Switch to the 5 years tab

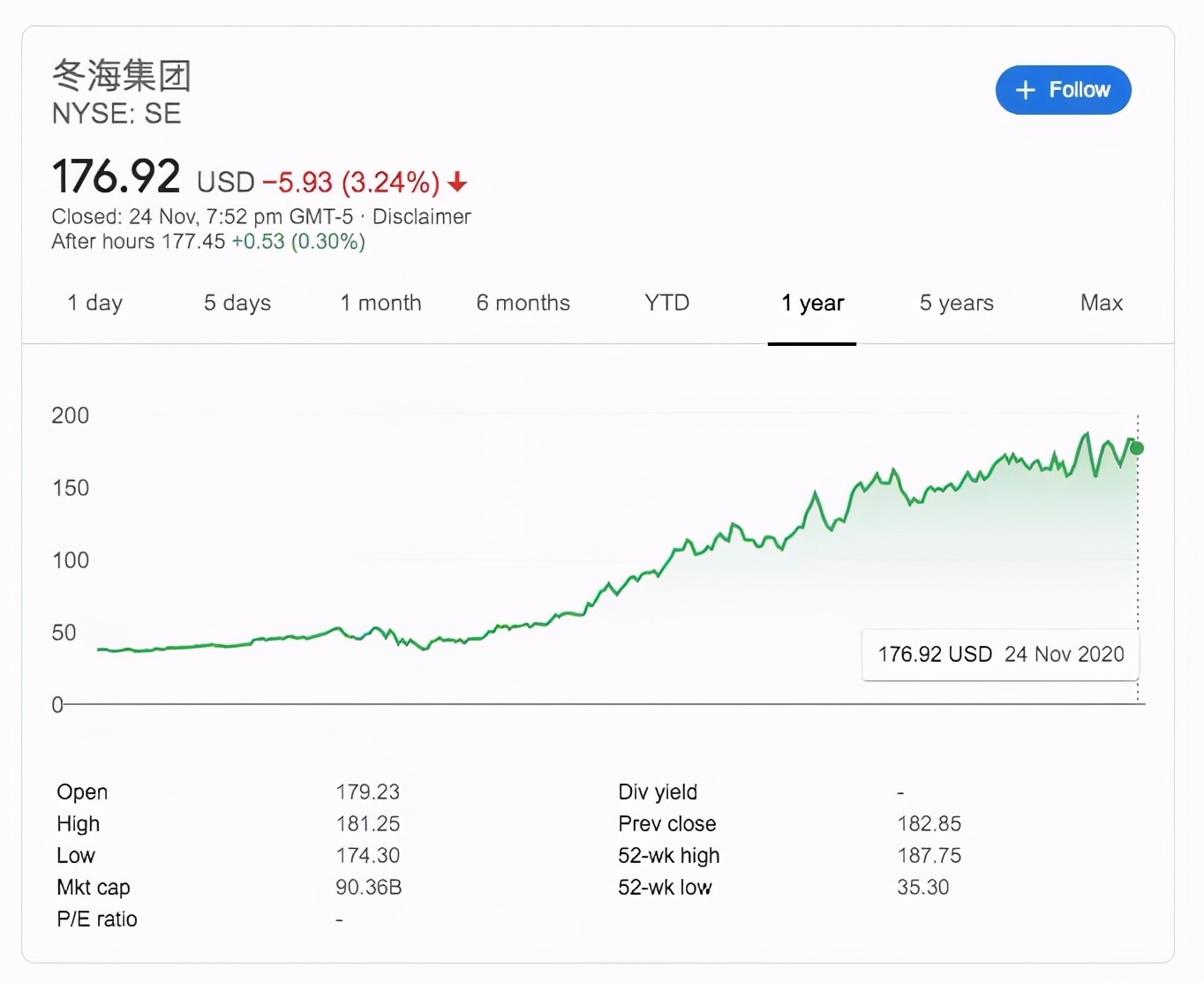point(957,303)
